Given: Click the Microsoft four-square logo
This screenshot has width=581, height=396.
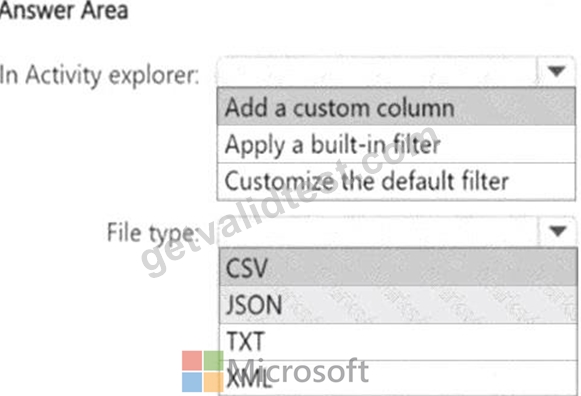Looking at the screenshot, I should [x=203, y=371].
